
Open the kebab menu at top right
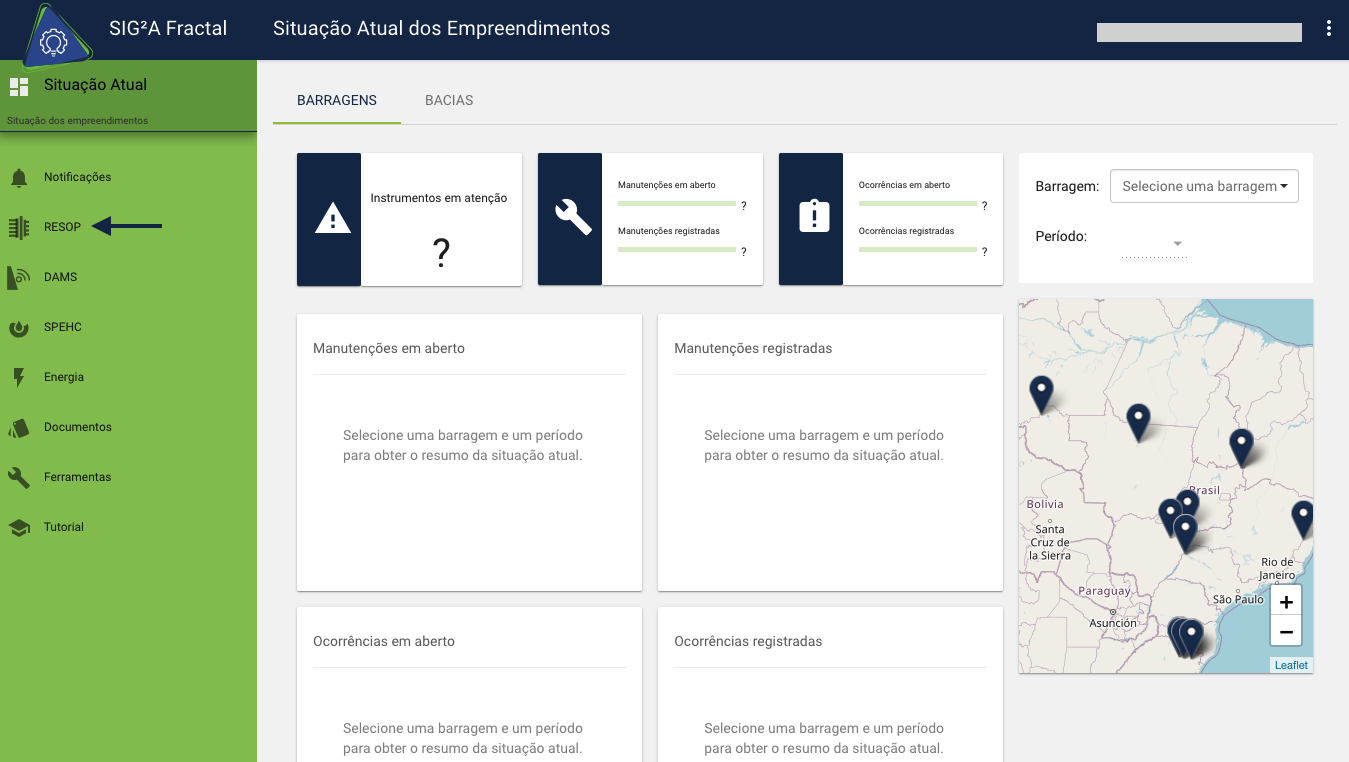1329,28
